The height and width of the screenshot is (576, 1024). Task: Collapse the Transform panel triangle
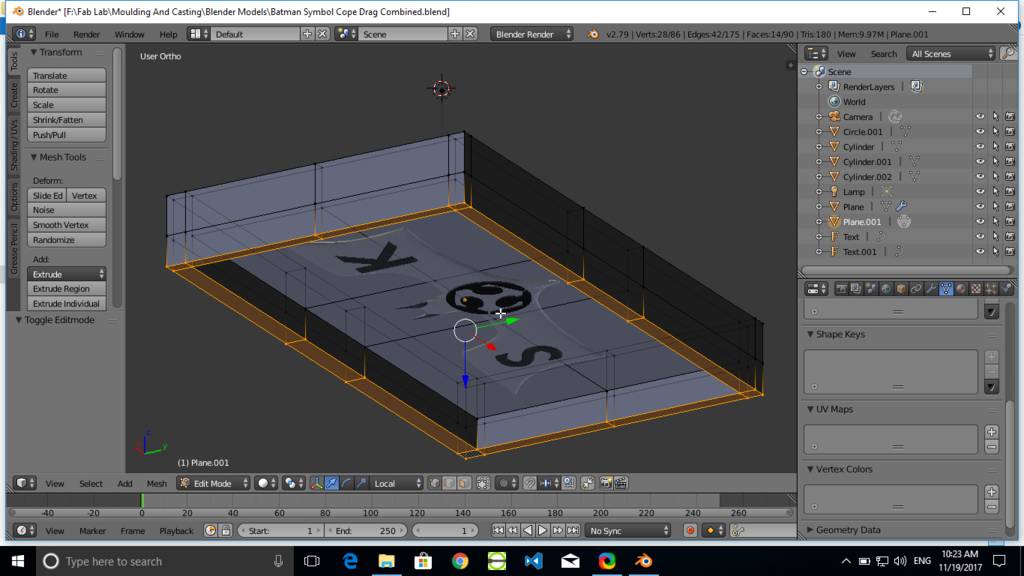(x=34, y=52)
